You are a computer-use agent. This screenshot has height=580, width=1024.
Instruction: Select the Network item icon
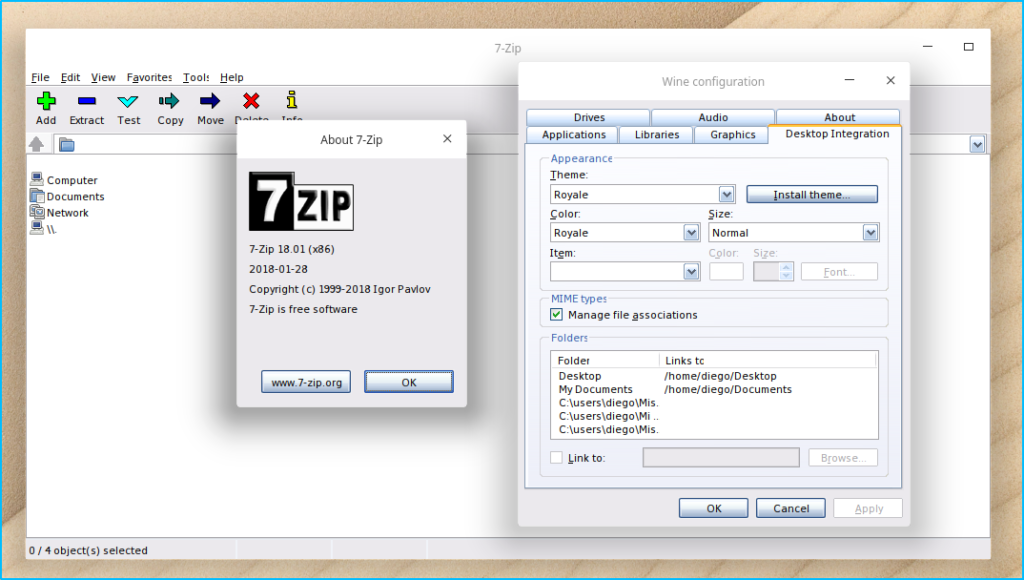coord(37,212)
